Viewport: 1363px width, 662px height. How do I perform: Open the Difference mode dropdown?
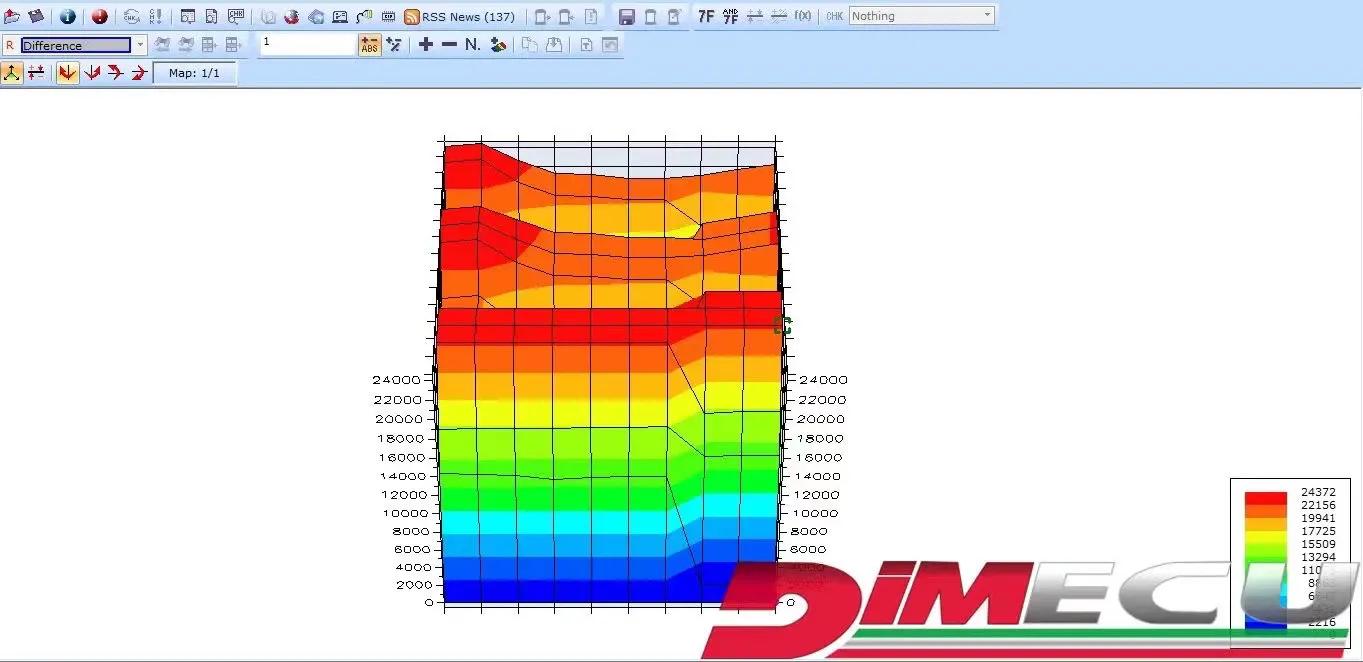tap(140, 45)
